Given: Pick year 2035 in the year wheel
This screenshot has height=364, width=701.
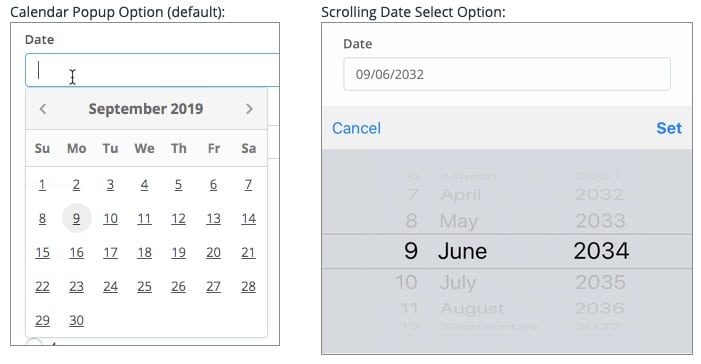Looking at the screenshot, I should click(x=600, y=283).
